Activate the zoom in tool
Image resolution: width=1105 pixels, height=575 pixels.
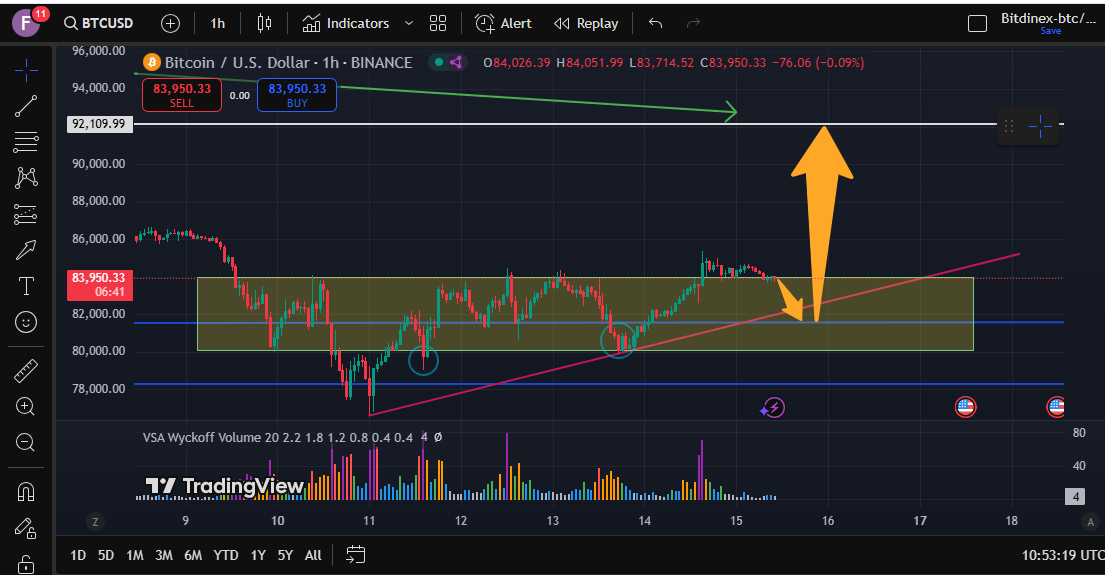click(x=26, y=407)
